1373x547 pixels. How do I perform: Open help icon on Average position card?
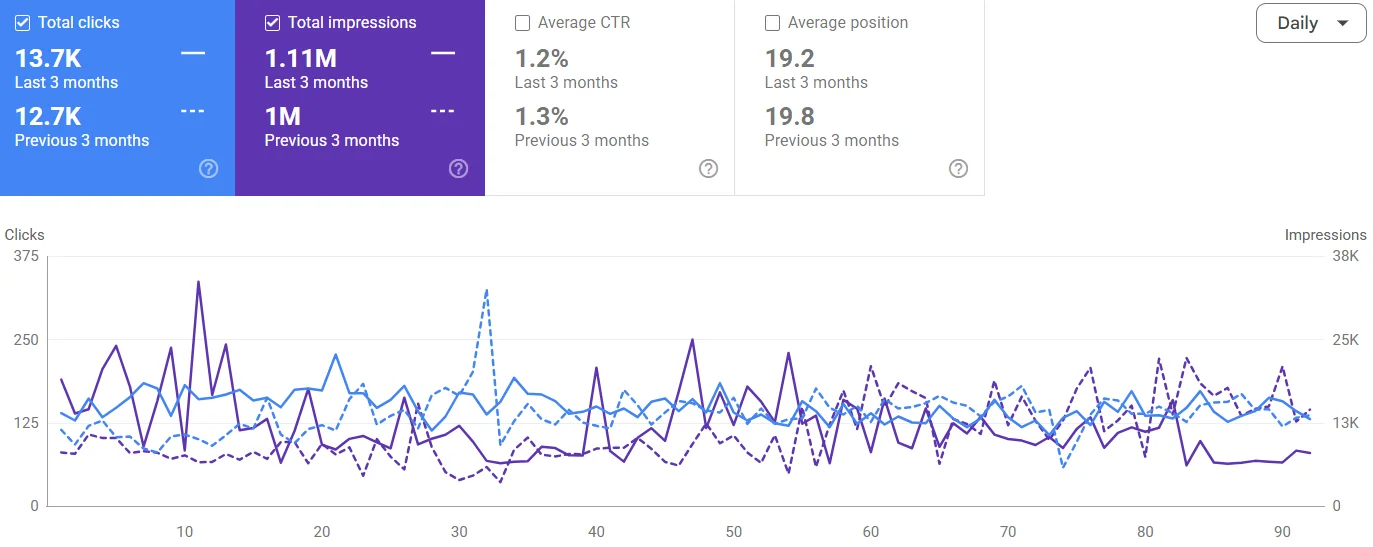pyautogui.click(x=959, y=168)
